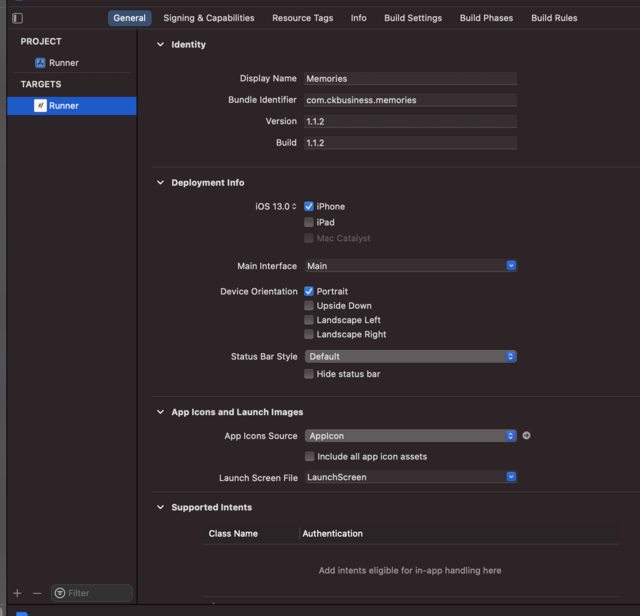Open the Build Settings tab
This screenshot has width=640, height=616.
tap(413, 18)
